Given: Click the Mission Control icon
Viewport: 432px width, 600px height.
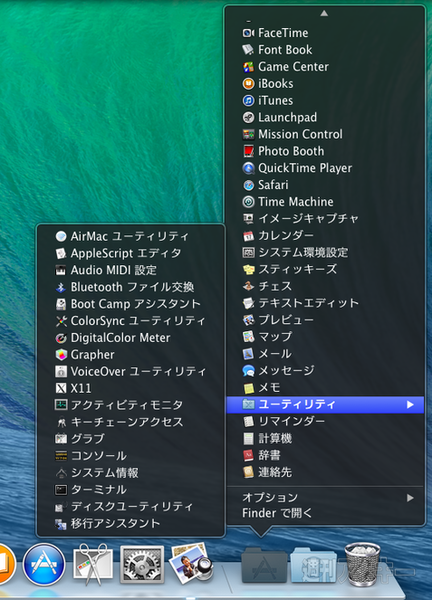Looking at the screenshot, I should [x=248, y=134].
